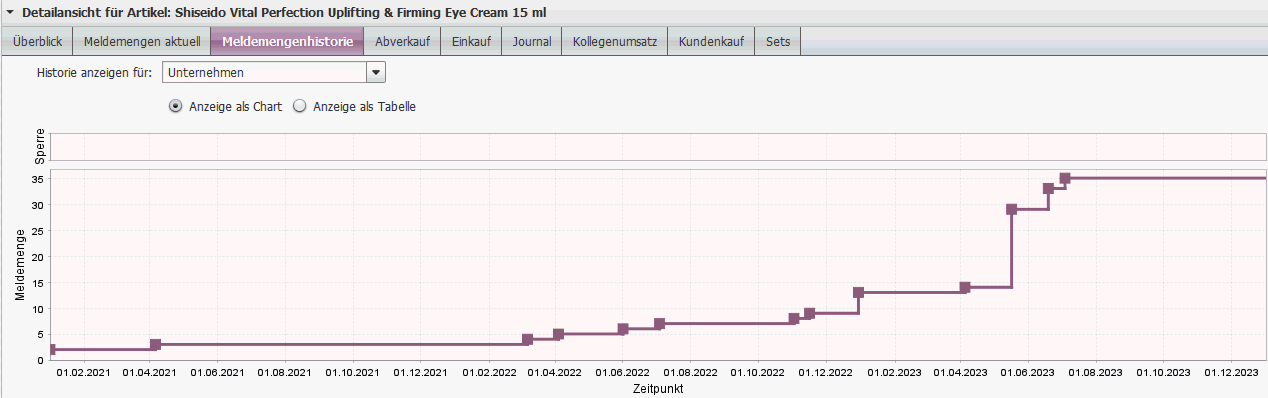
Task: Open the Historie anzeigen für dropdown arrow
Action: pyautogui.click(x=376, y=73)
